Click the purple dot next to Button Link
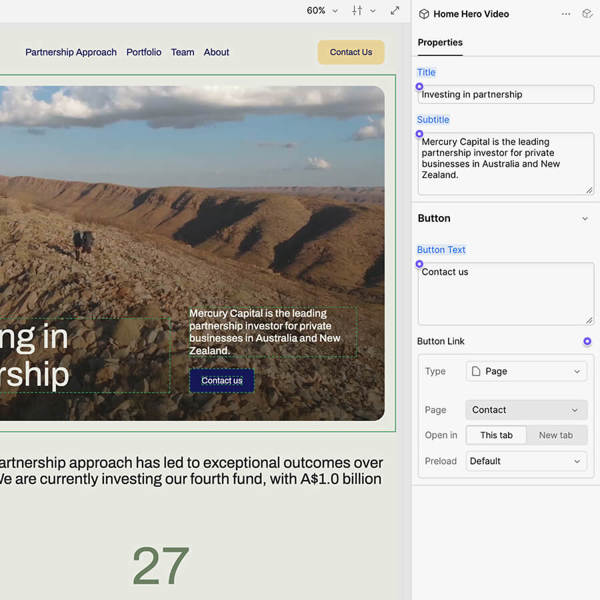This screenshot has height=600, width=600. [x=587, y=341]
